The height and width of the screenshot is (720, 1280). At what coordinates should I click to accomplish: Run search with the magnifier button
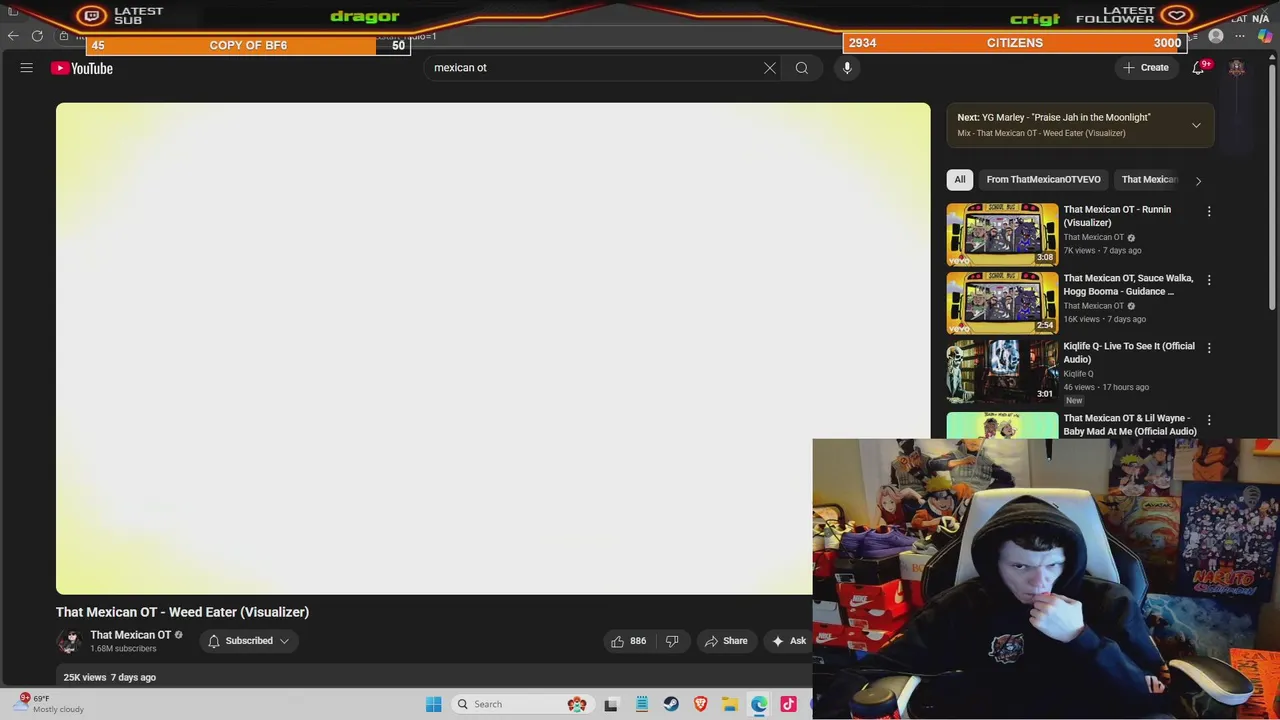pyautogui.click(x=802, y=68)
